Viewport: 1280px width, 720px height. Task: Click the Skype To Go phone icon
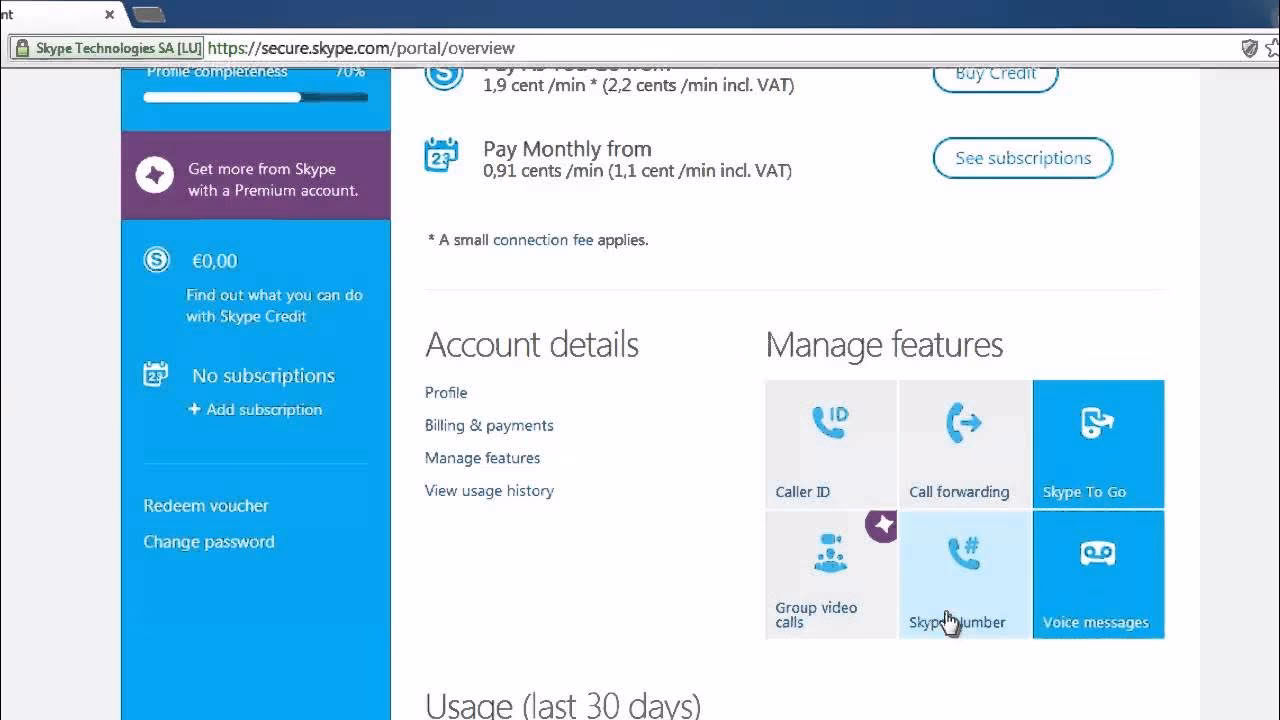coord(1097,423)
